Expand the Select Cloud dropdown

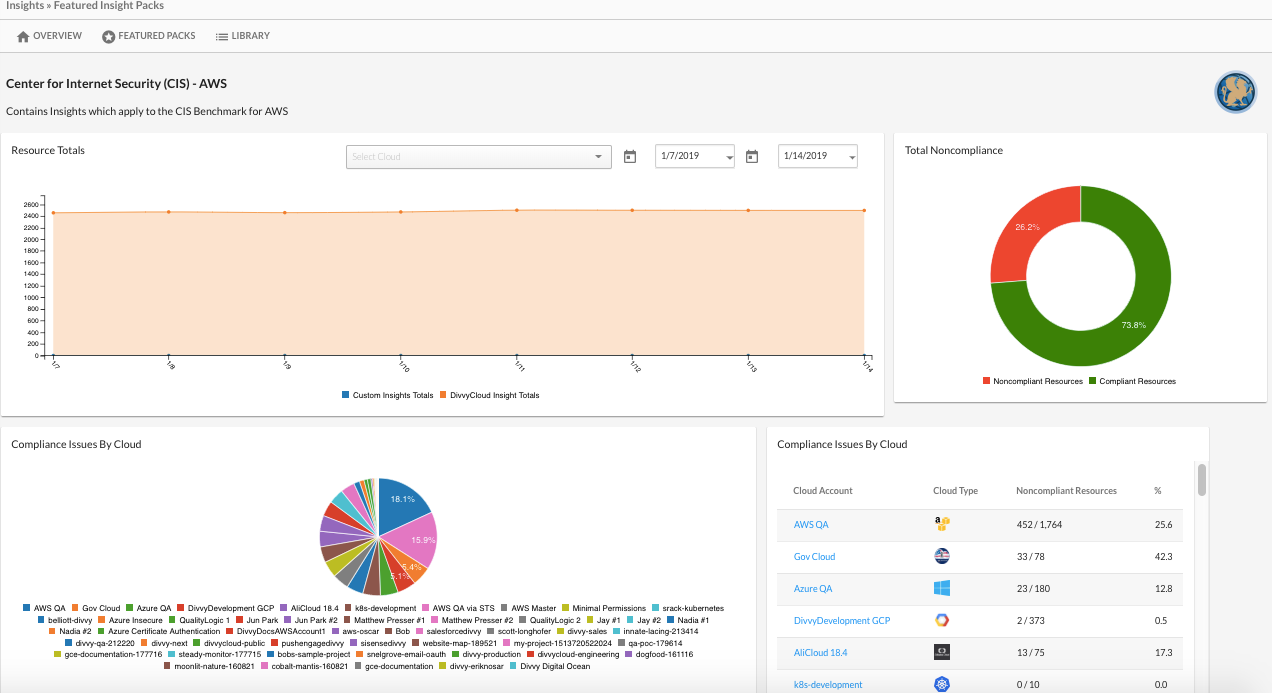(479, 157)
